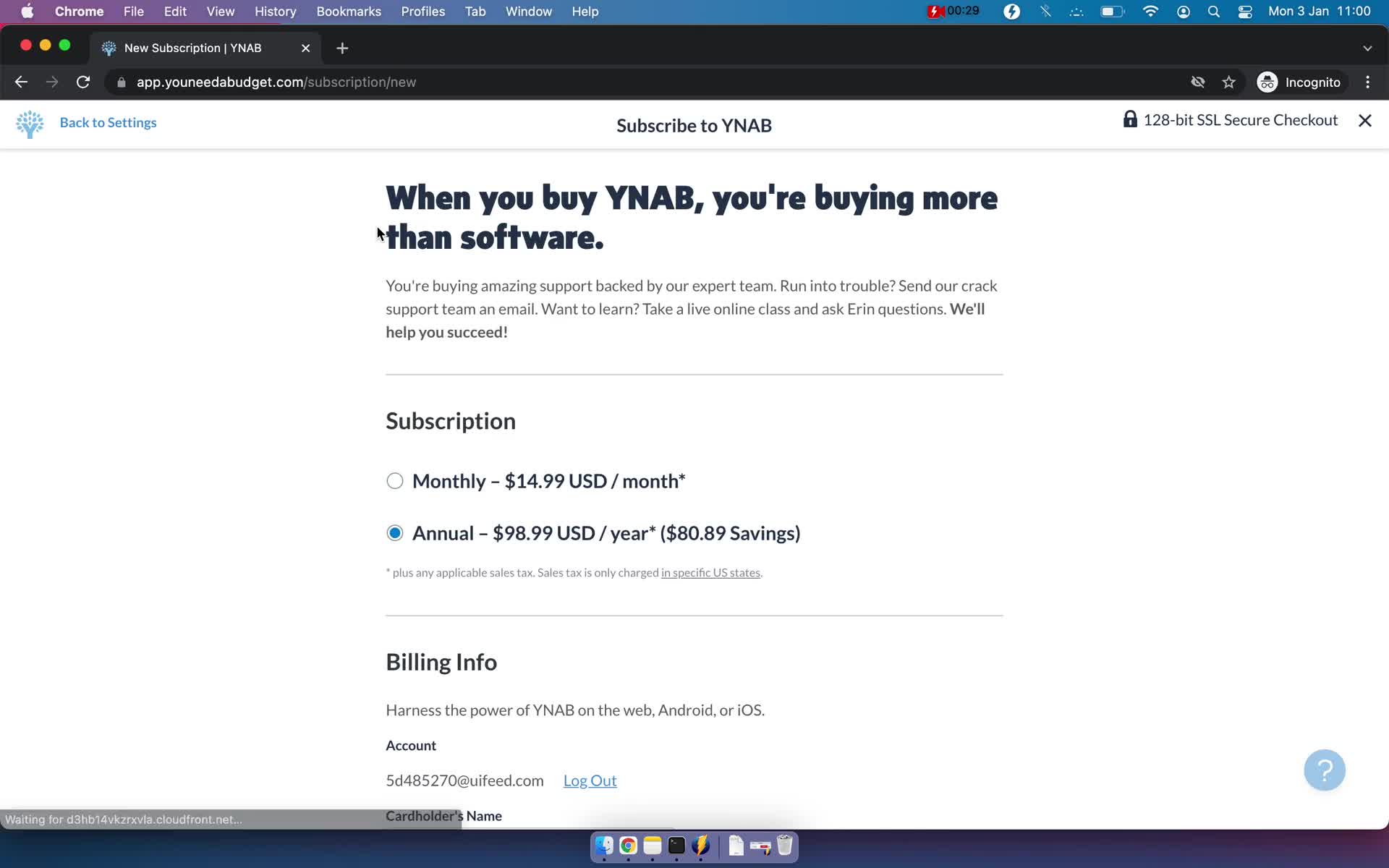
Task: Select the Monthly subscription radio button
Action: tap(394, 480)
